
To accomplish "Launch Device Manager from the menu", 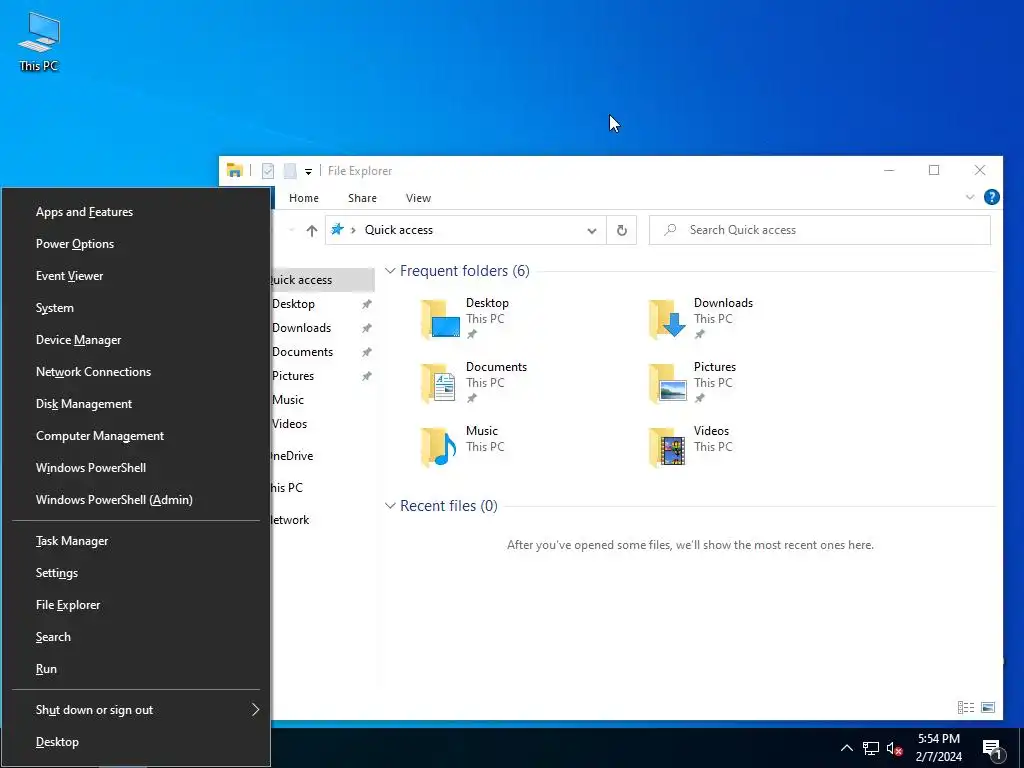I will click(136, 340).
